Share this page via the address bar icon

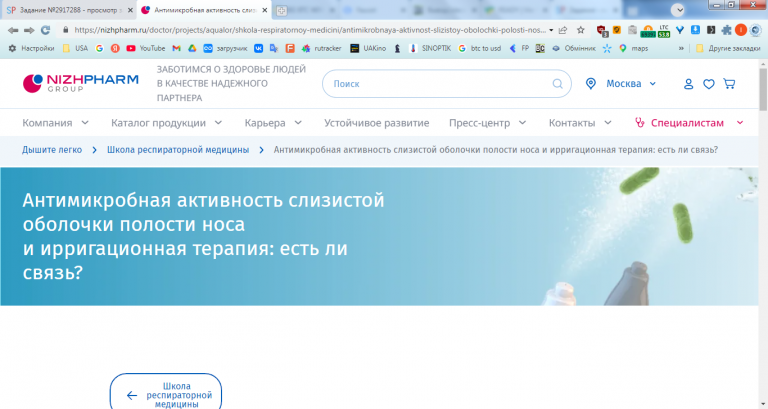pyautogui.click(x=563, y=30)
